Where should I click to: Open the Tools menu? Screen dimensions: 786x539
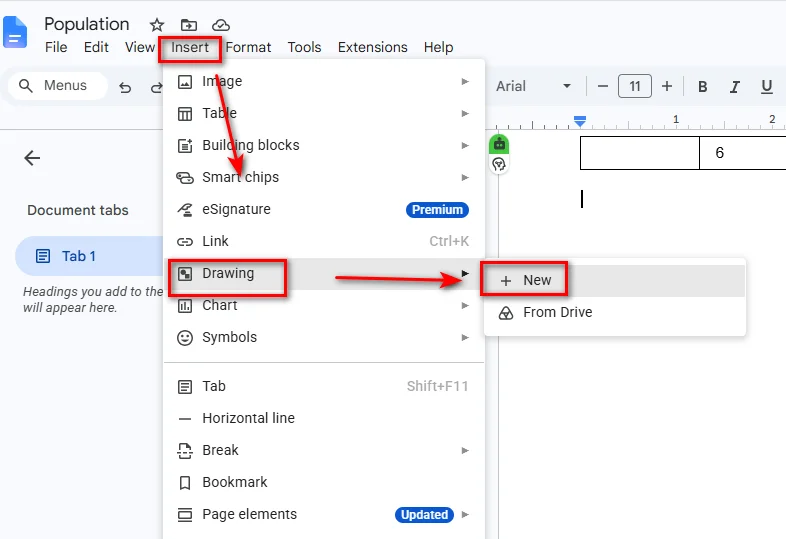pyautogui.click(x=304, y=47)
